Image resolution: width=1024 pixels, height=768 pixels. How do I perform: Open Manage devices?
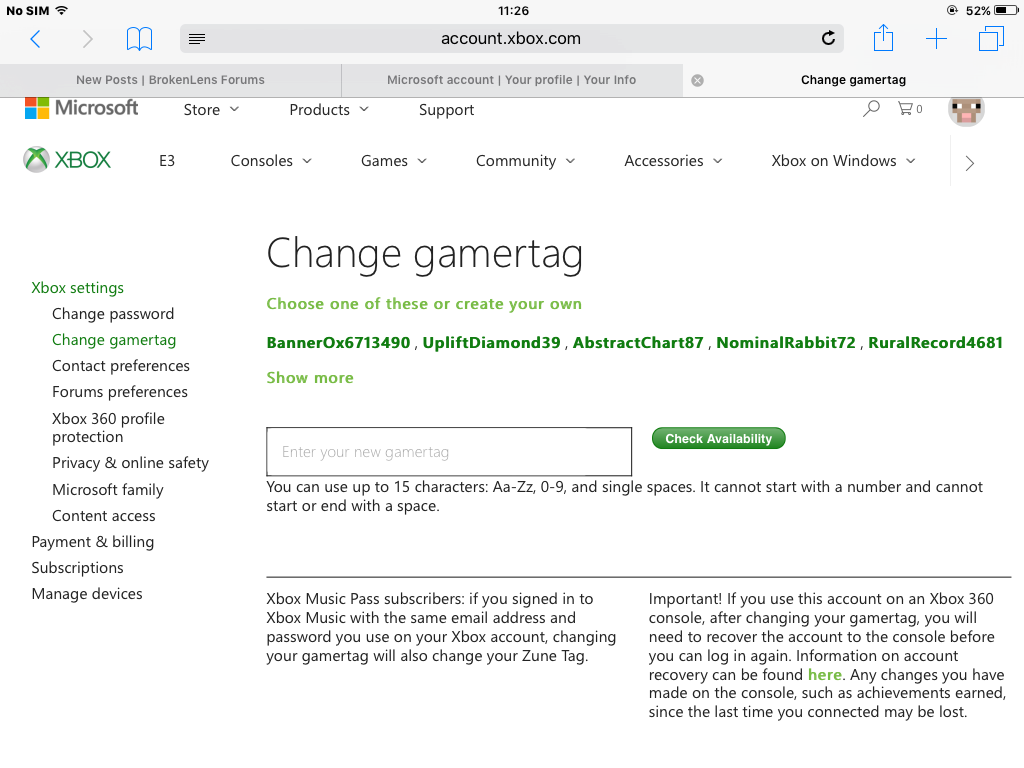[x=87, y=594]
